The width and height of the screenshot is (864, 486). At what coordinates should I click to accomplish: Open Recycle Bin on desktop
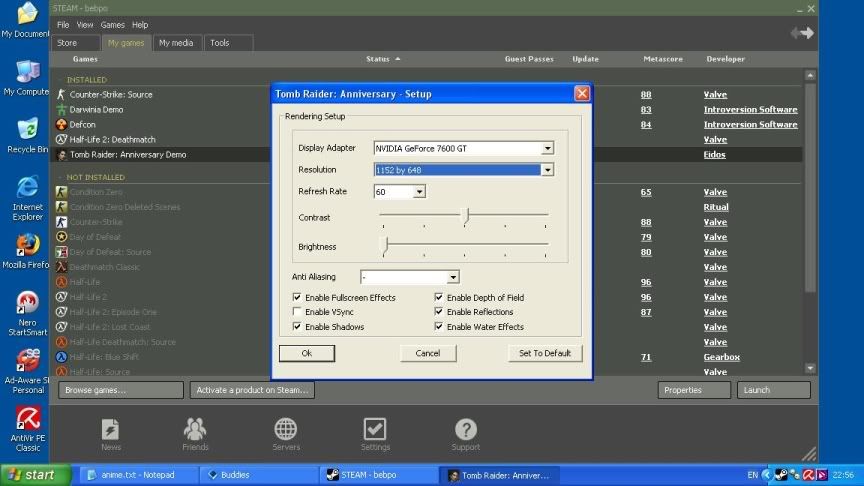click(x=27, y=130)
